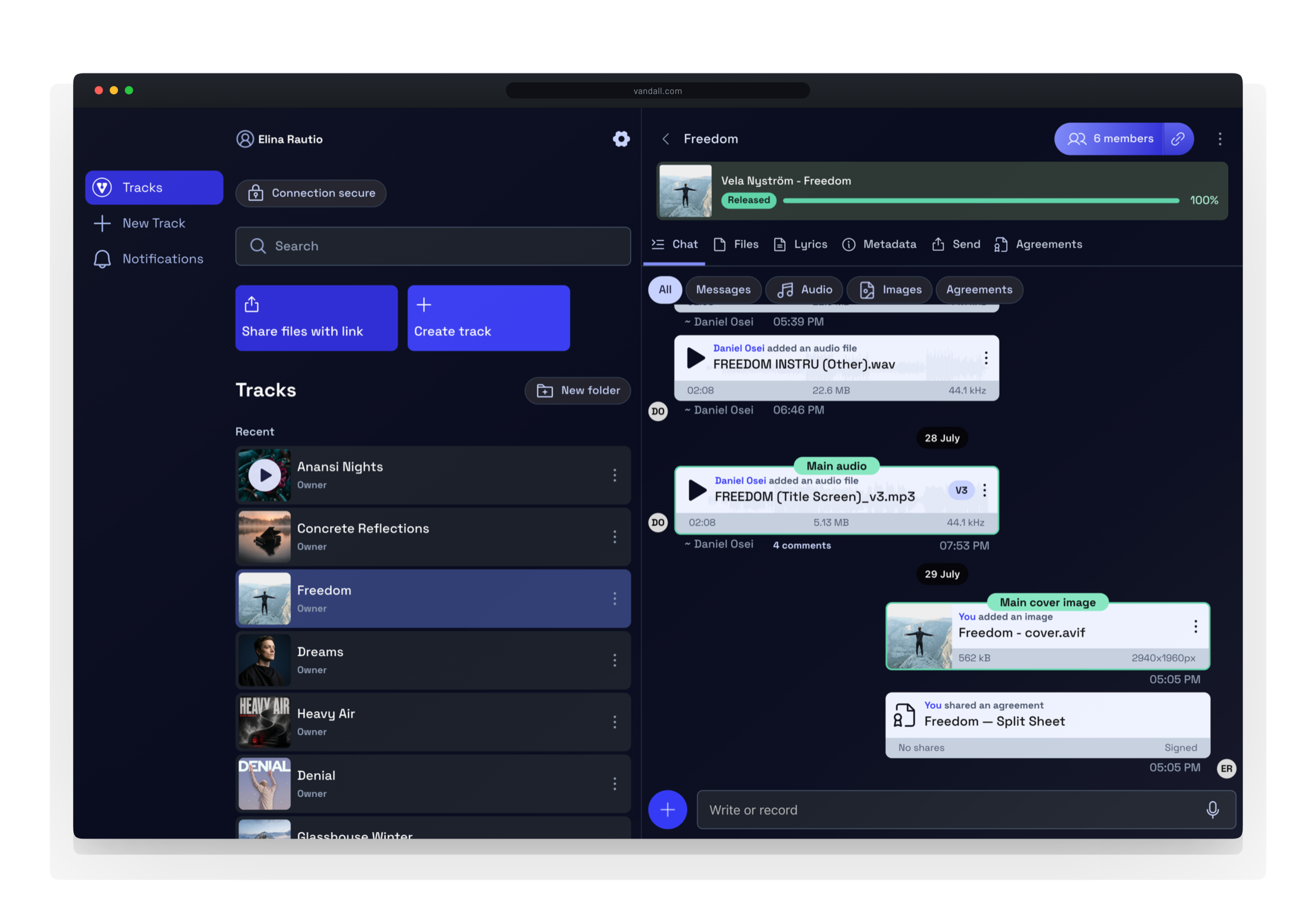Click Share files with link
Screen dimensions: 1316x912
click(x=316, y=318)
